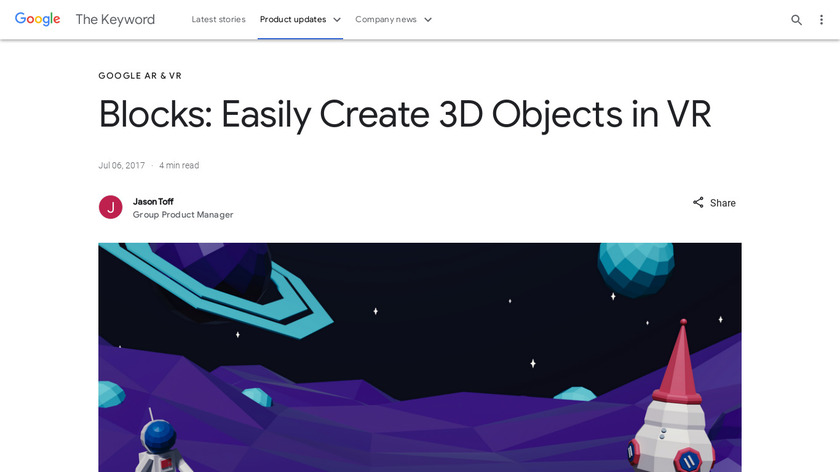
Task: Click author name Jason Toff
Action: [x=153, y=201]
